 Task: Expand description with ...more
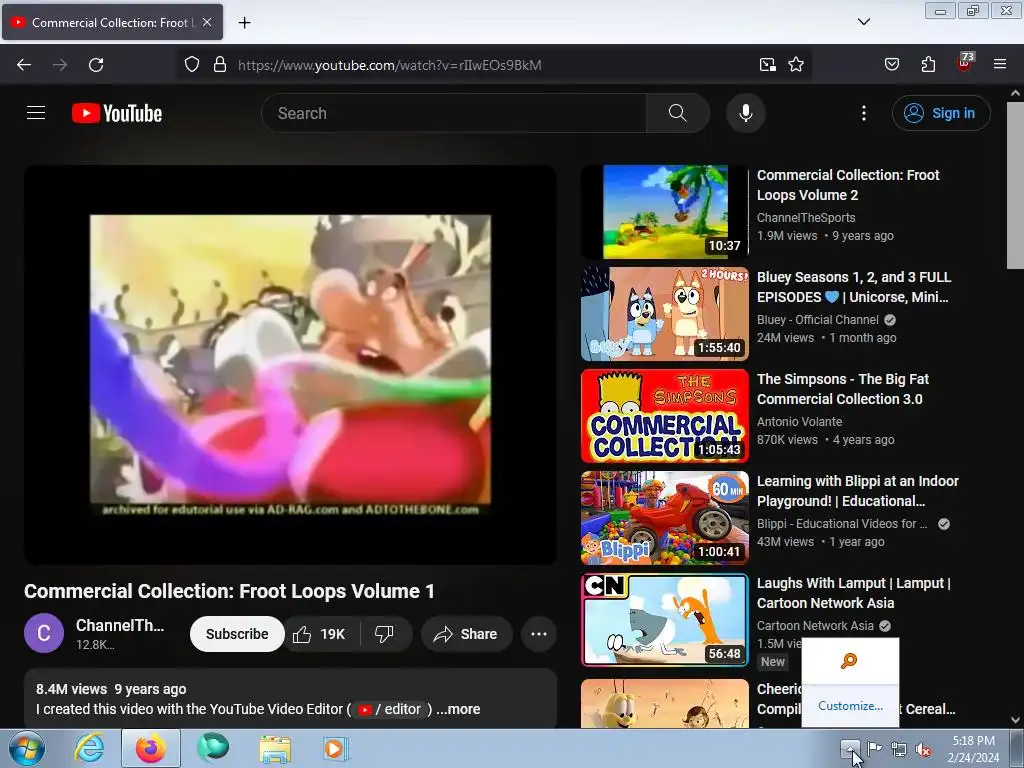pyautogui.click(x=458, y=709)
